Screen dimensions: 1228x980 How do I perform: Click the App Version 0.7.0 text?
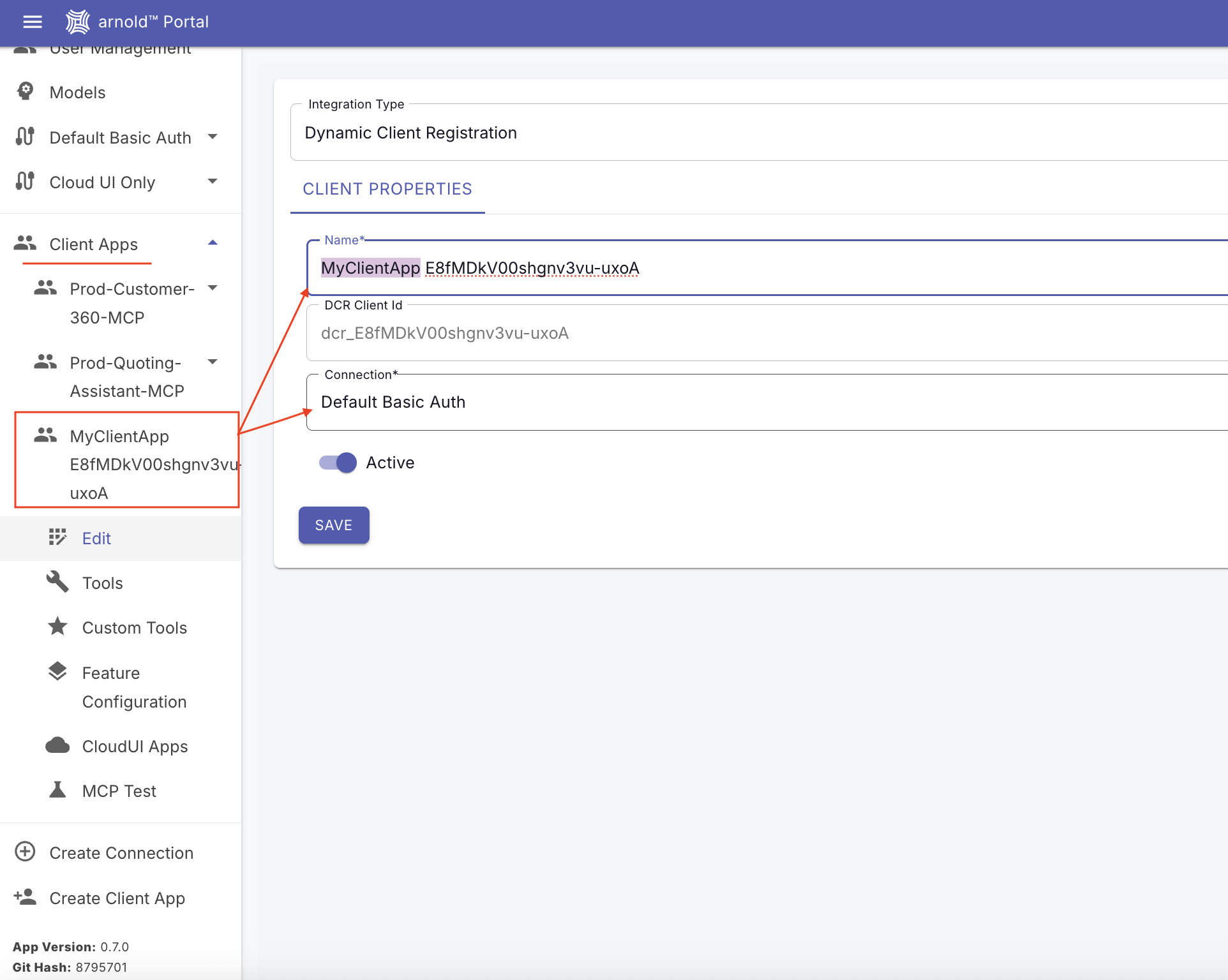pos(71,947)
